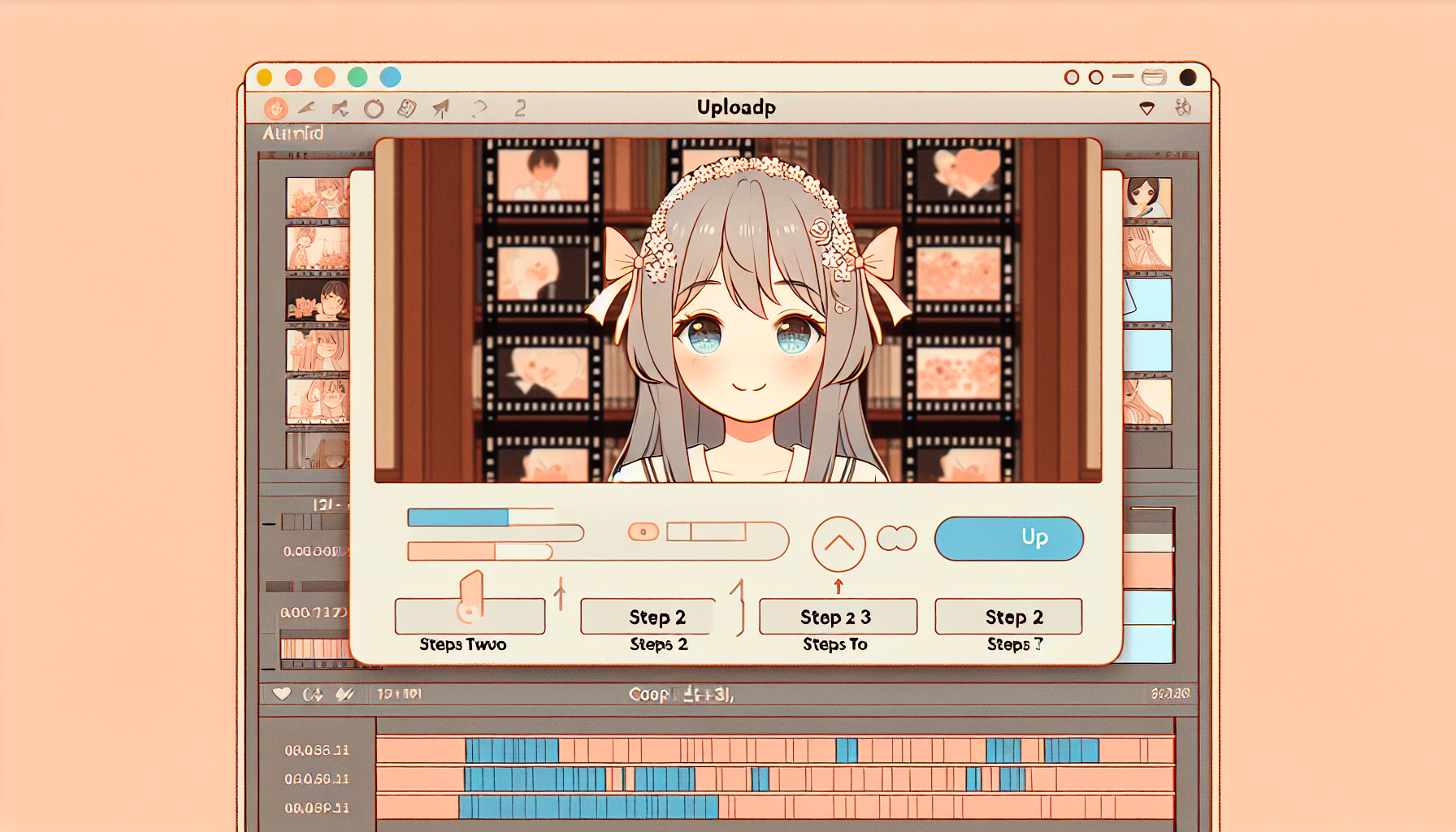Screen dimensions: 1456x832
Task: Click the download triangle icon near top right
Action: pos(1147,108)
